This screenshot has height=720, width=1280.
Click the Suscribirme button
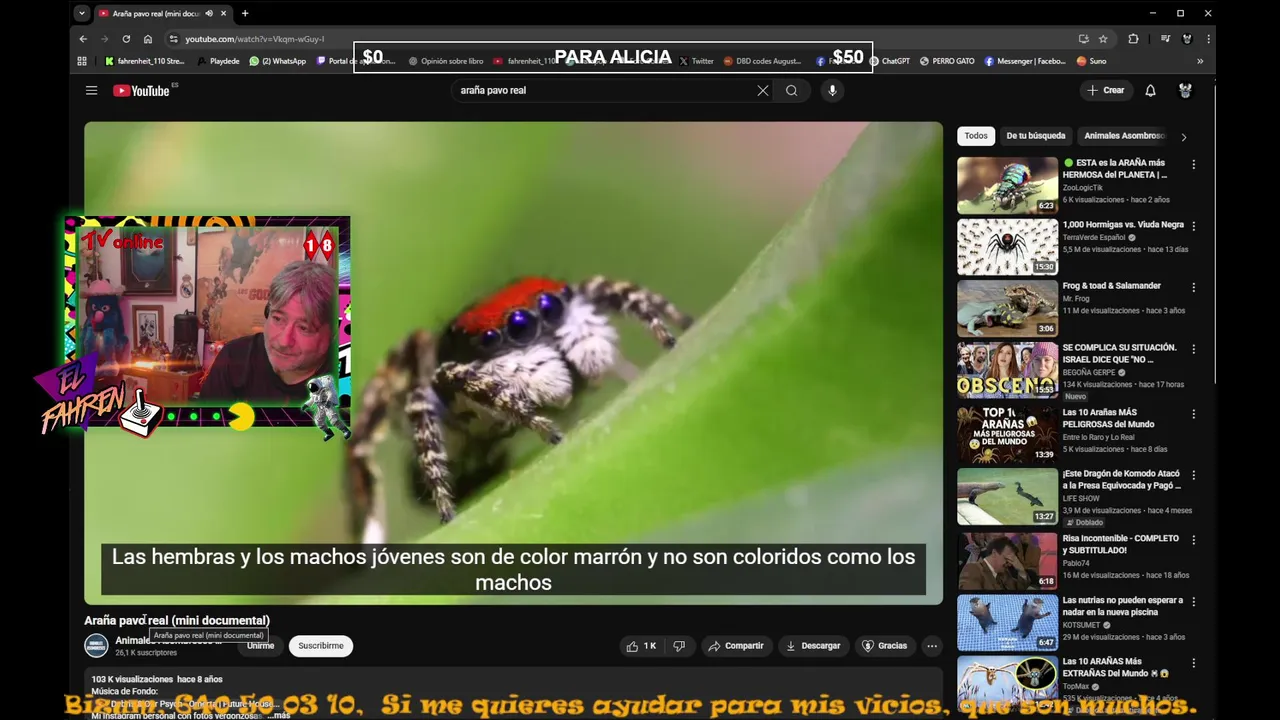click(x=321, y=646)
